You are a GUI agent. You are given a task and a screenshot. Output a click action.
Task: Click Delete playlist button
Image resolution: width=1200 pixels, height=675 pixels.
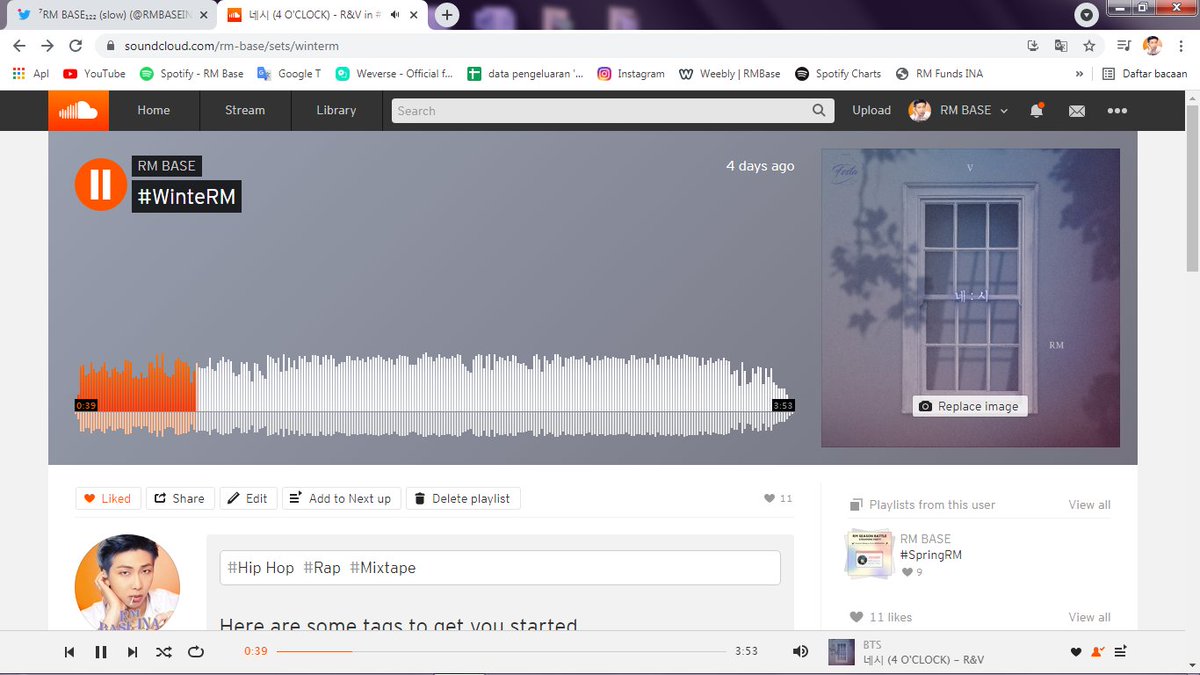coord(463,498)
